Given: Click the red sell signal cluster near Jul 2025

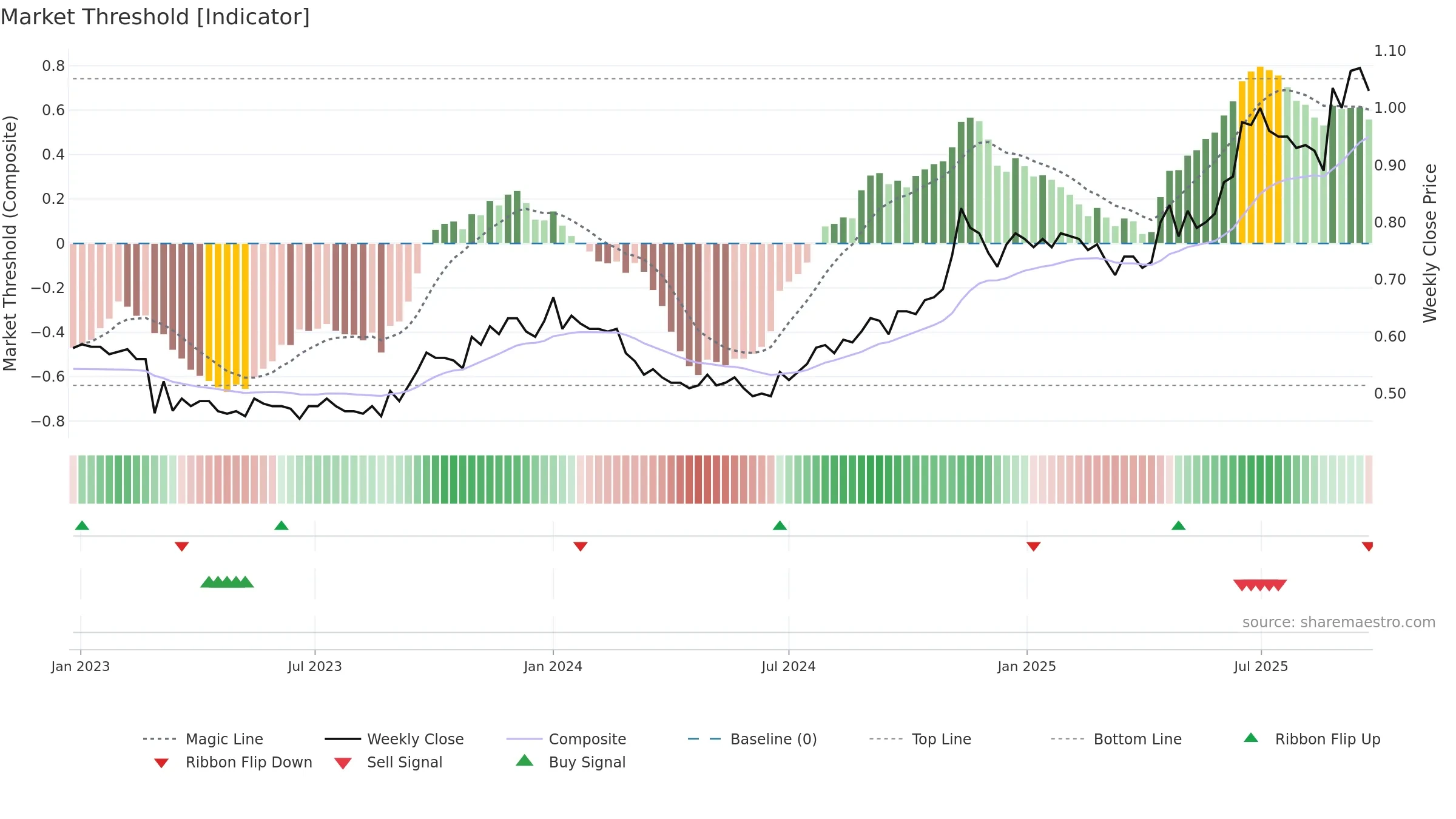Looking at the screenshot, I should pos(1260,585).
